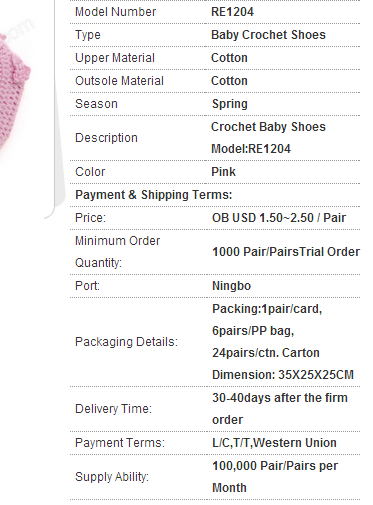This screenshot has width=373, height=505.
Task: Click the Model:RE1204 description line
Action: pos(251,149)
